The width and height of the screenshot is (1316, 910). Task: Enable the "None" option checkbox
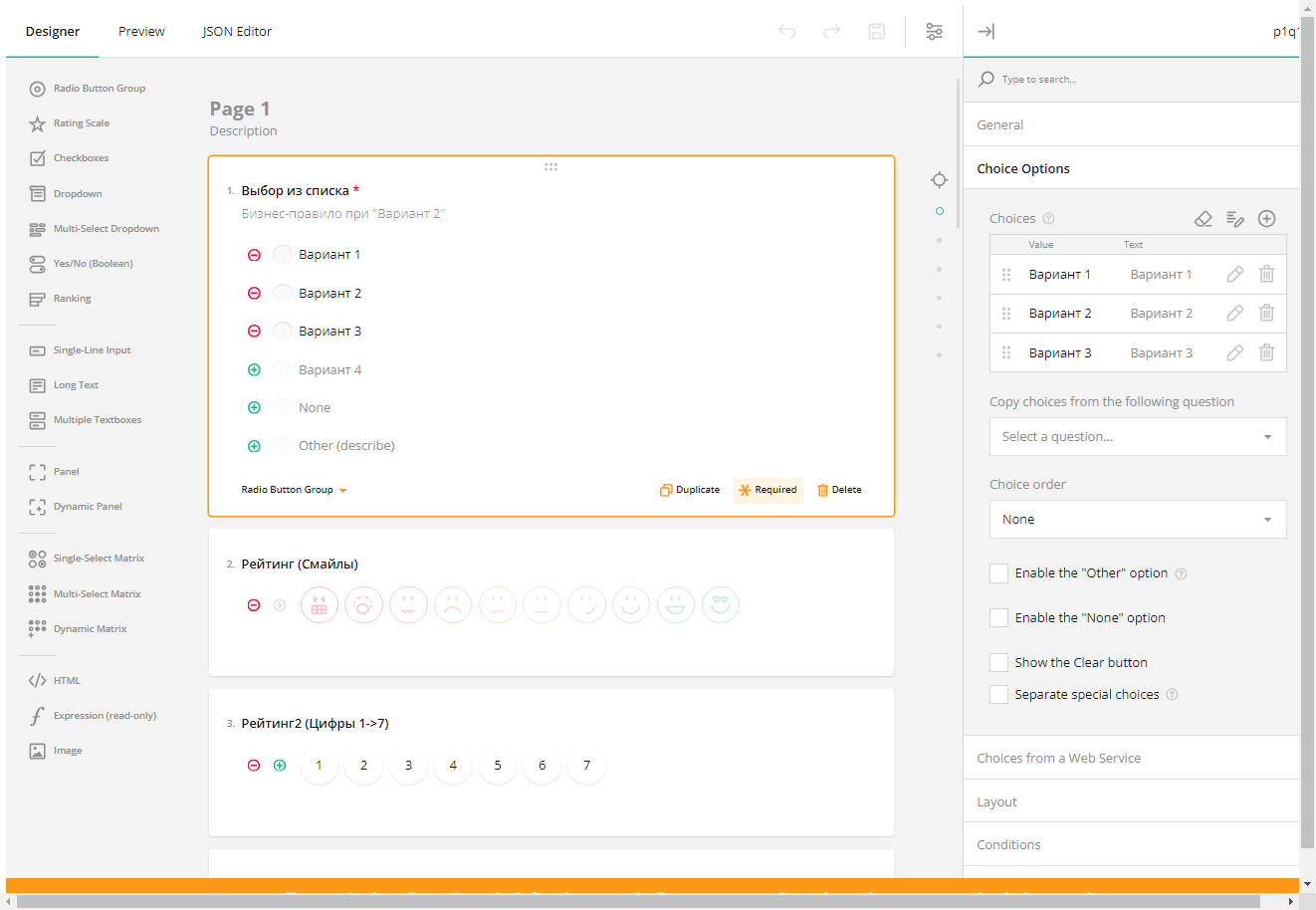pyautogui.click(x=998, y=618)
